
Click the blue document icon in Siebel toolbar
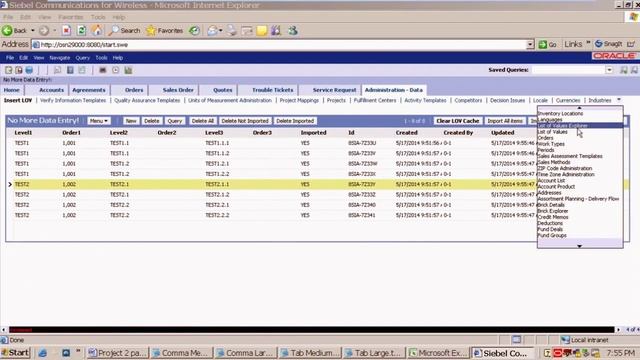(x=70, y=70)
